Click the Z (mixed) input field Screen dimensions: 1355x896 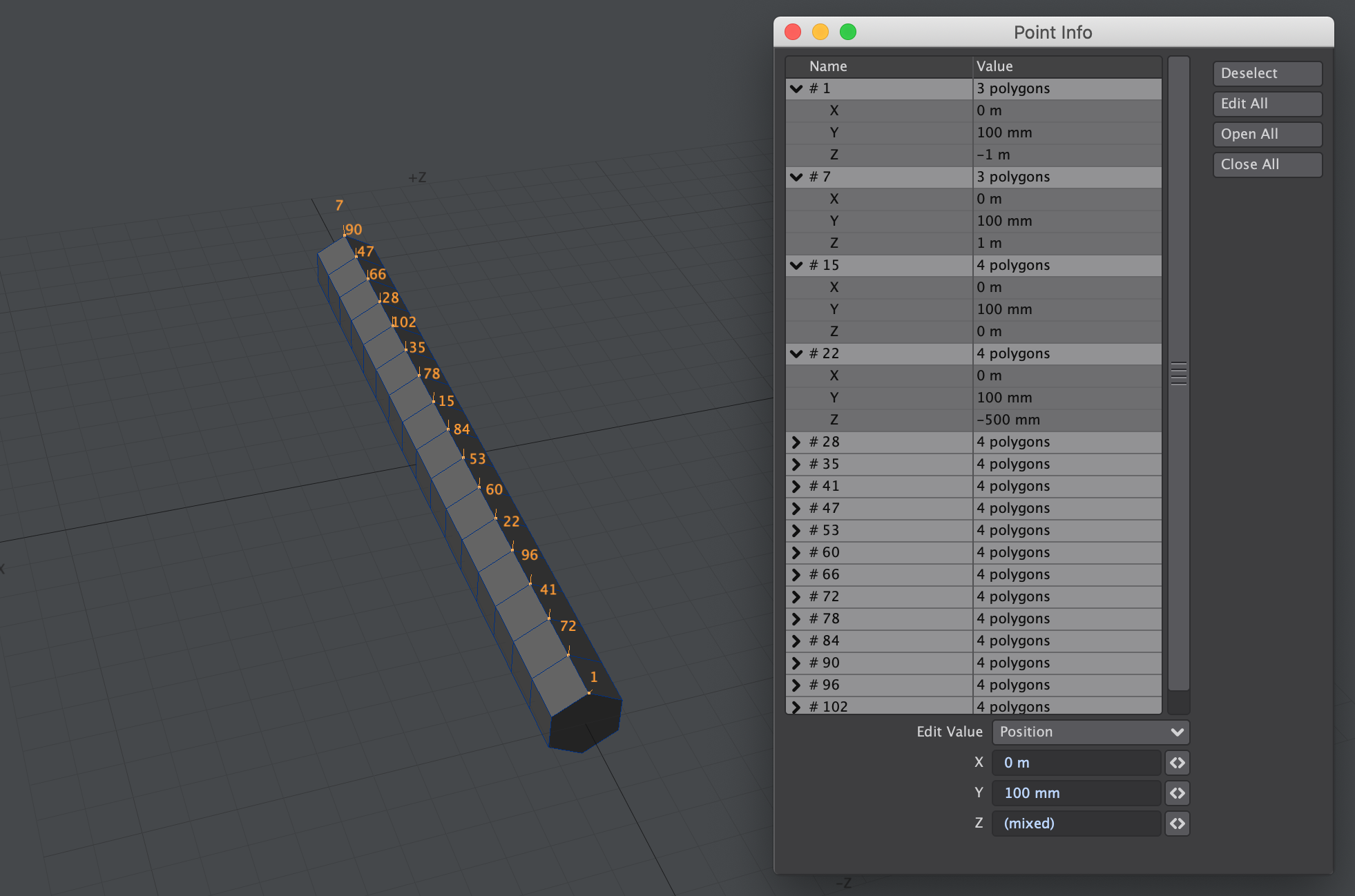tap(1076, 824)
